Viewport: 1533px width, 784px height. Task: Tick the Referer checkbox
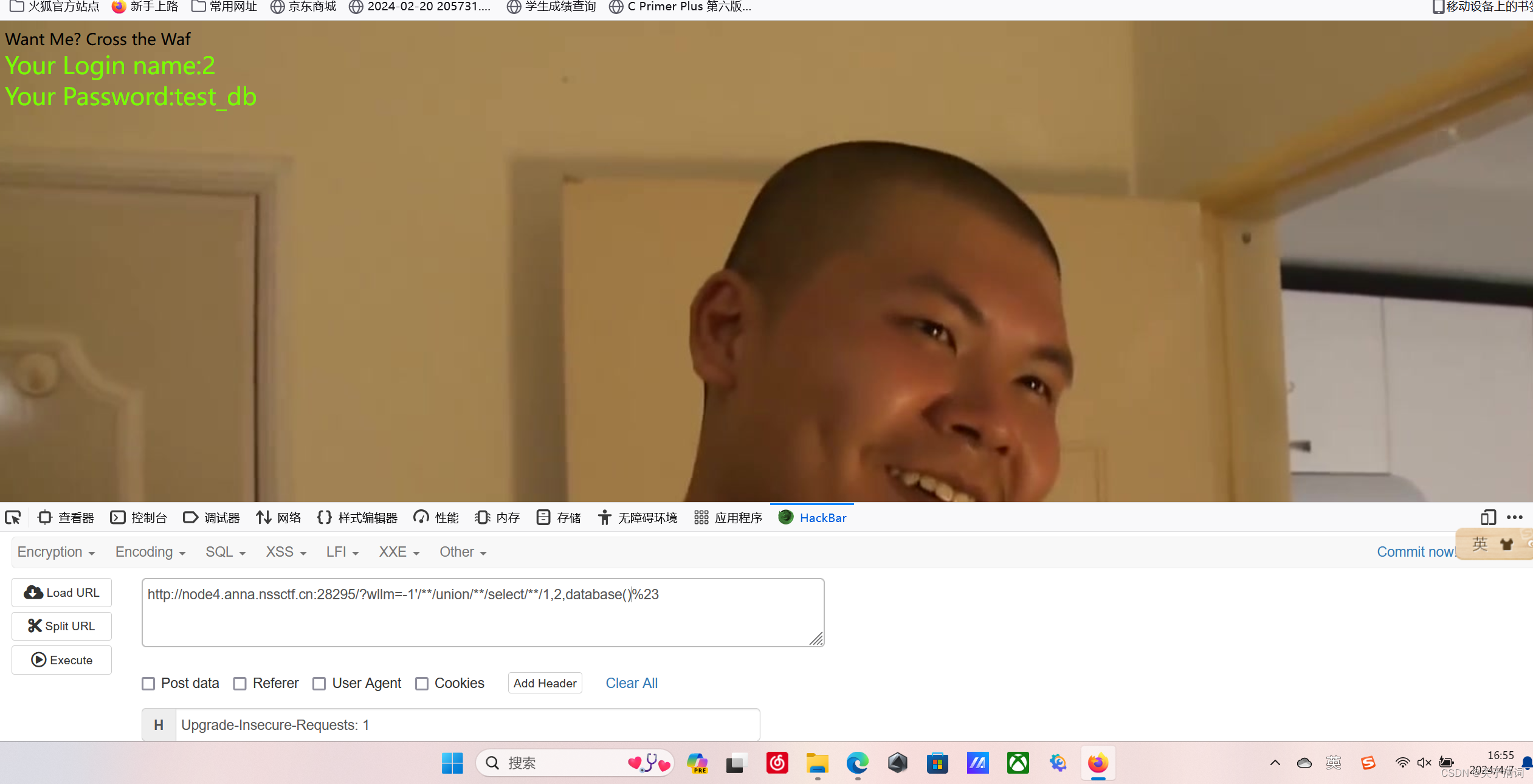pos(240,684)
